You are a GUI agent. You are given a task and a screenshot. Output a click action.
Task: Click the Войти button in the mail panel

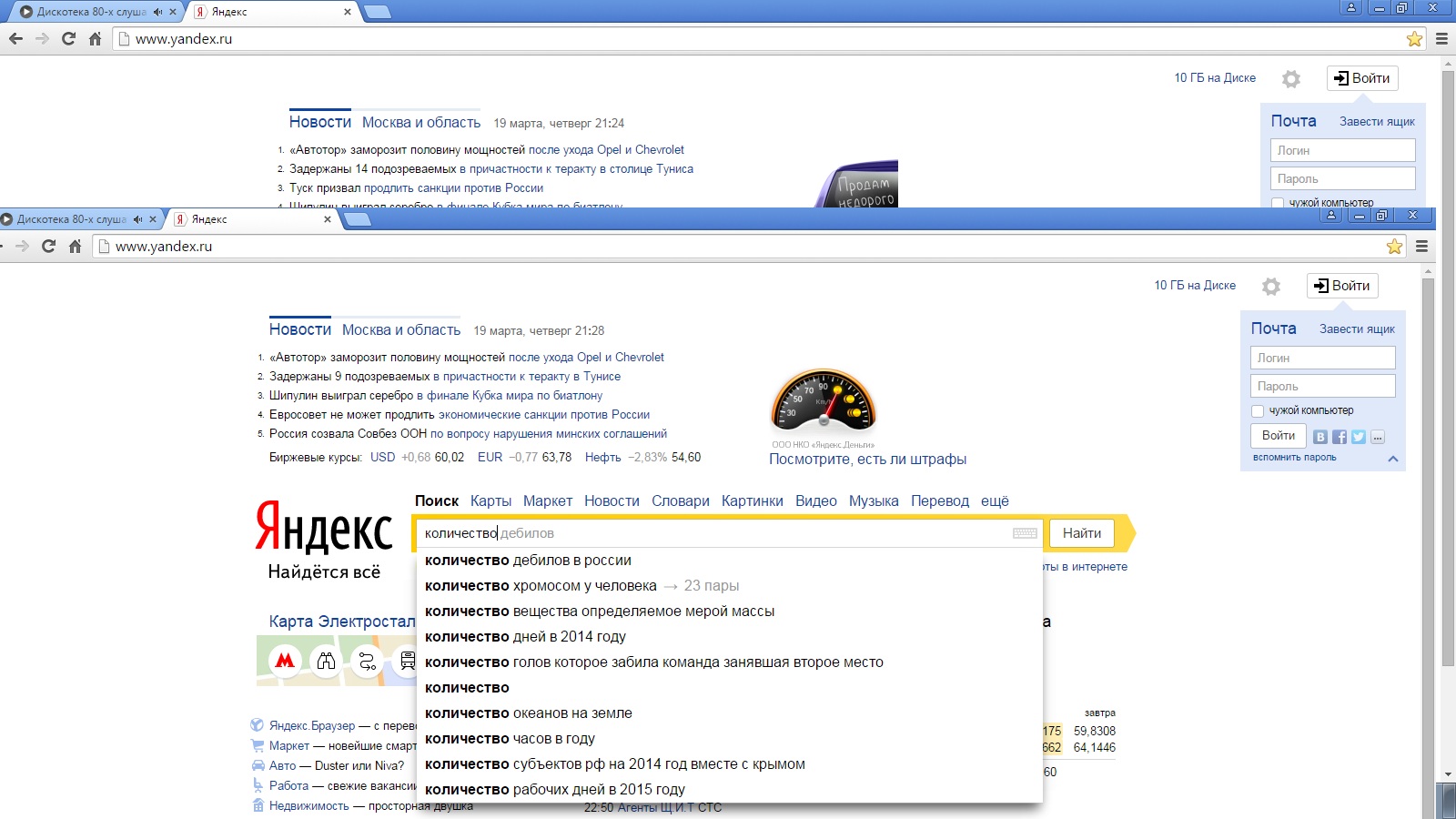tap(1278, 436)
